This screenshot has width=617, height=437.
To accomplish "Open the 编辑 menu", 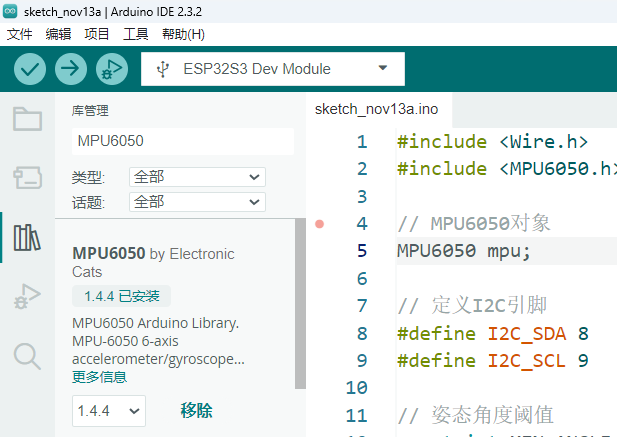I will 58,34.
